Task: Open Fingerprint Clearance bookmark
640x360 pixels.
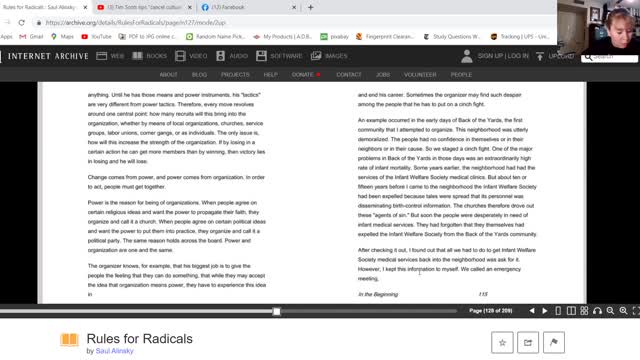Action: tap(384, 37)
